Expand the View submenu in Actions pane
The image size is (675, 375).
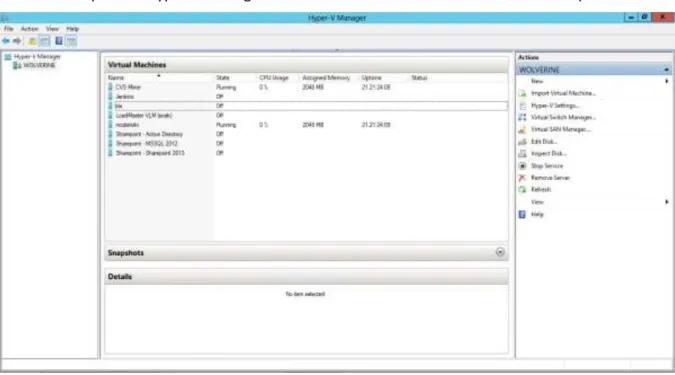click(x=594, y=202)
